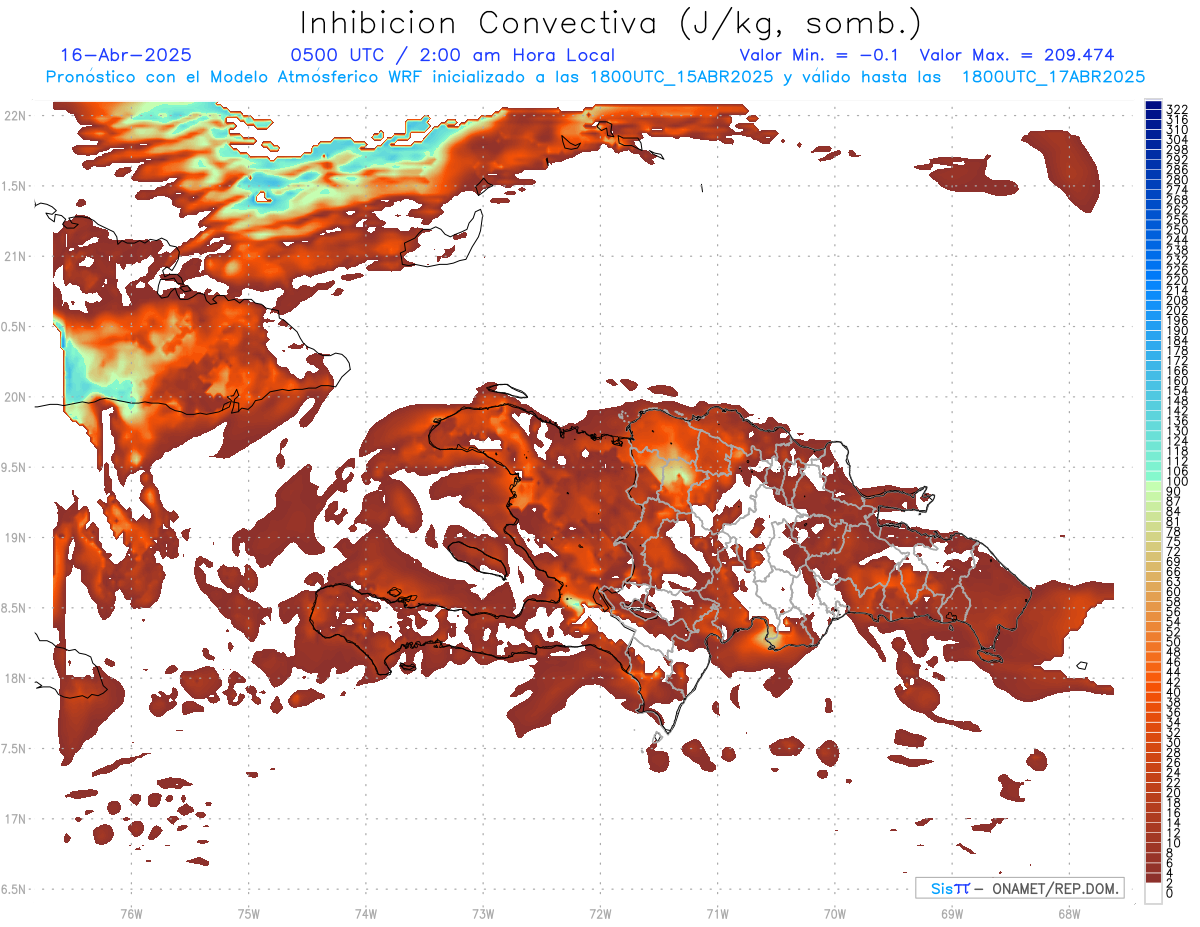Click the '18N' latitude label
Viewport: 1200px width, 927px height.
point(16,679)
